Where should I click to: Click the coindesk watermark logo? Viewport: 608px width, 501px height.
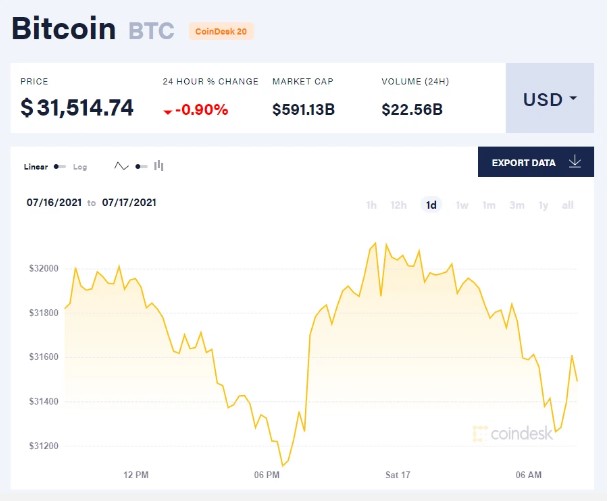(x=513, y=433)
